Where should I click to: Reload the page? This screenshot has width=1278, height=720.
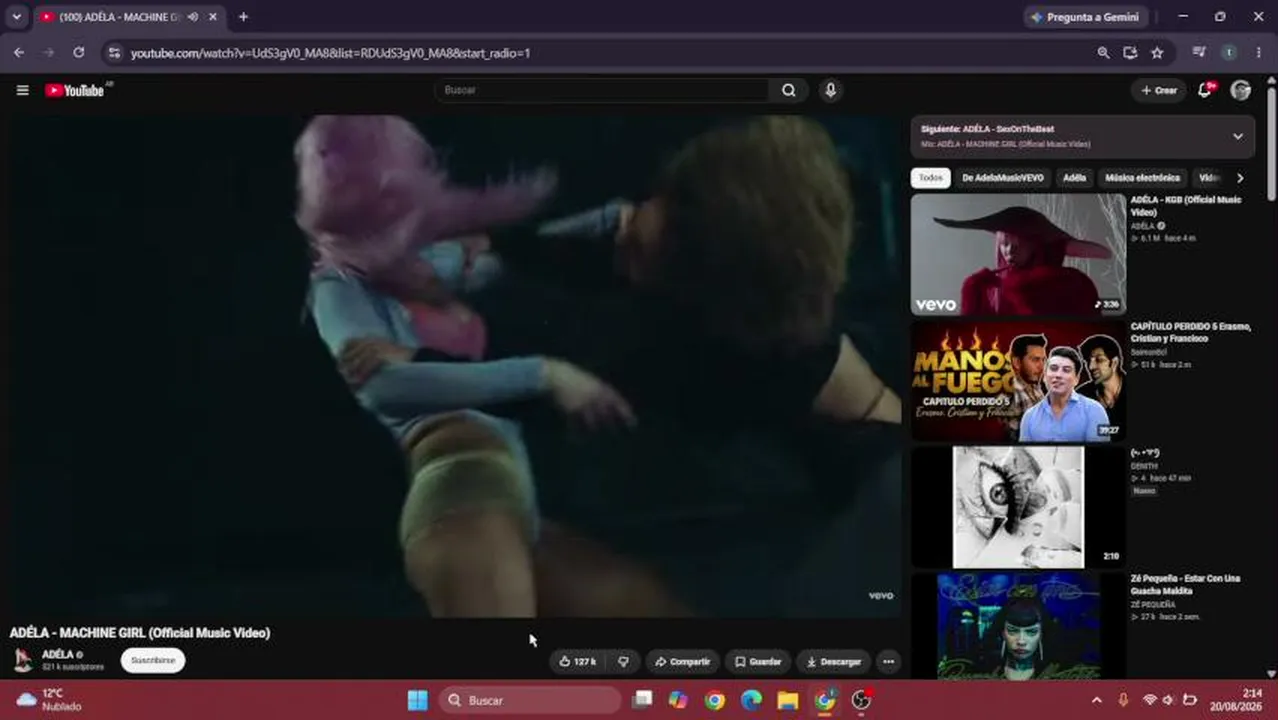(79, 53)
